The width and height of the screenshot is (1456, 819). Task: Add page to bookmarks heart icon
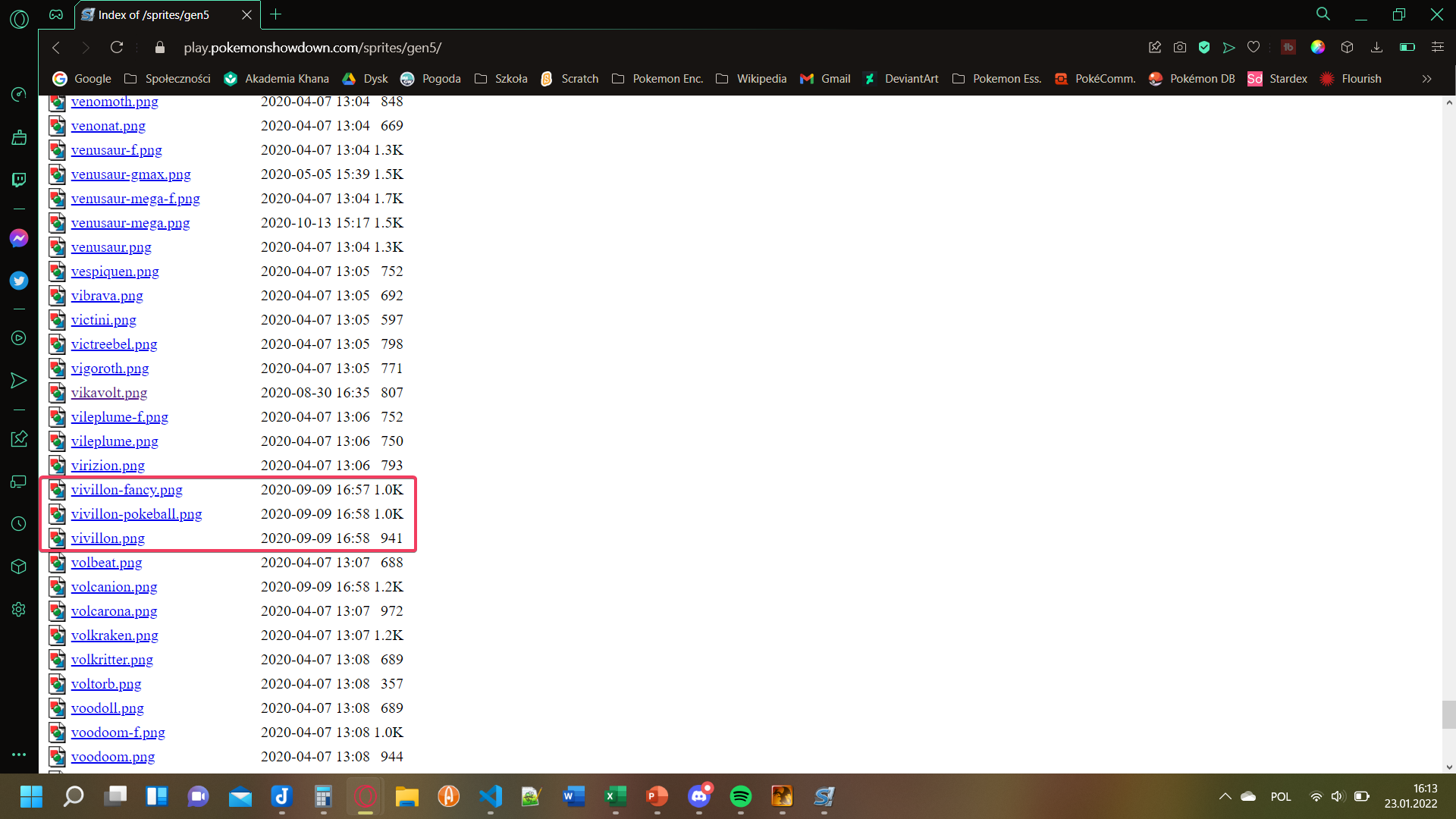pyautogui.click(x=1254, y=48)
